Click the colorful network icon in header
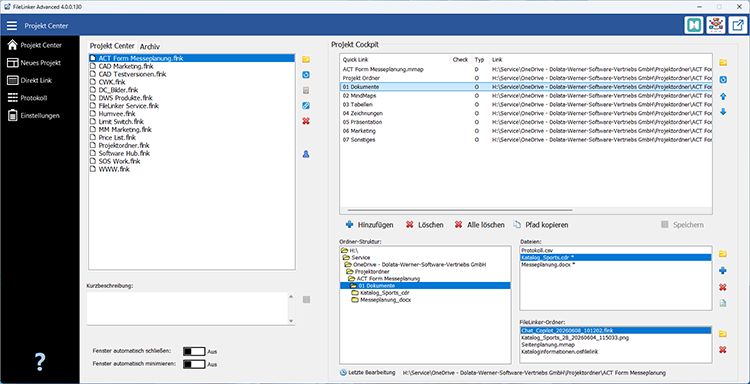 point(716,25)
